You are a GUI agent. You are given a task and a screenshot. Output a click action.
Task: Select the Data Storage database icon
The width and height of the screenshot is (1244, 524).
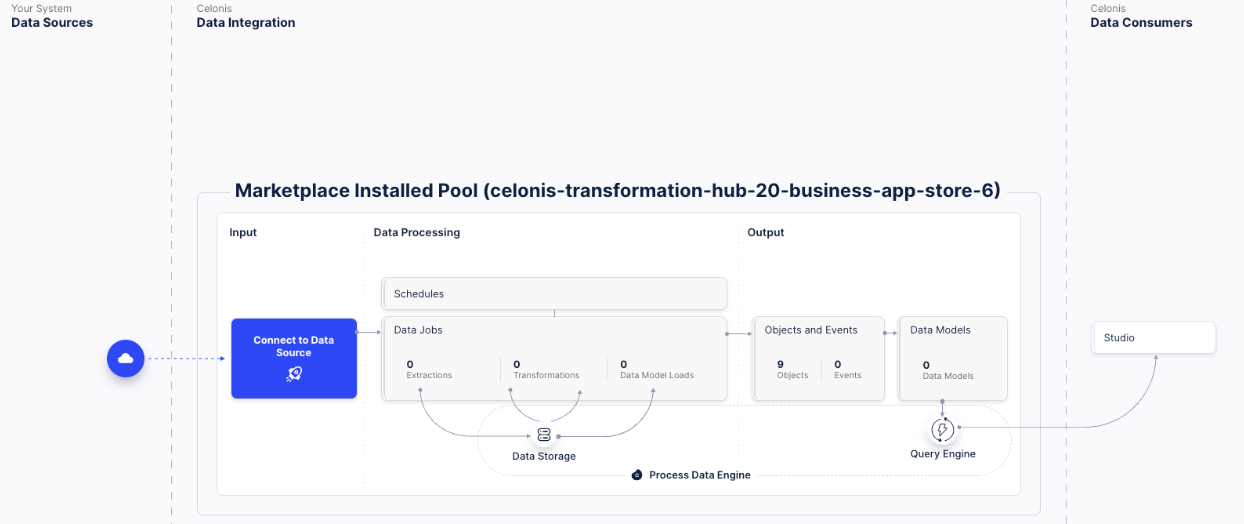[544, 435]
